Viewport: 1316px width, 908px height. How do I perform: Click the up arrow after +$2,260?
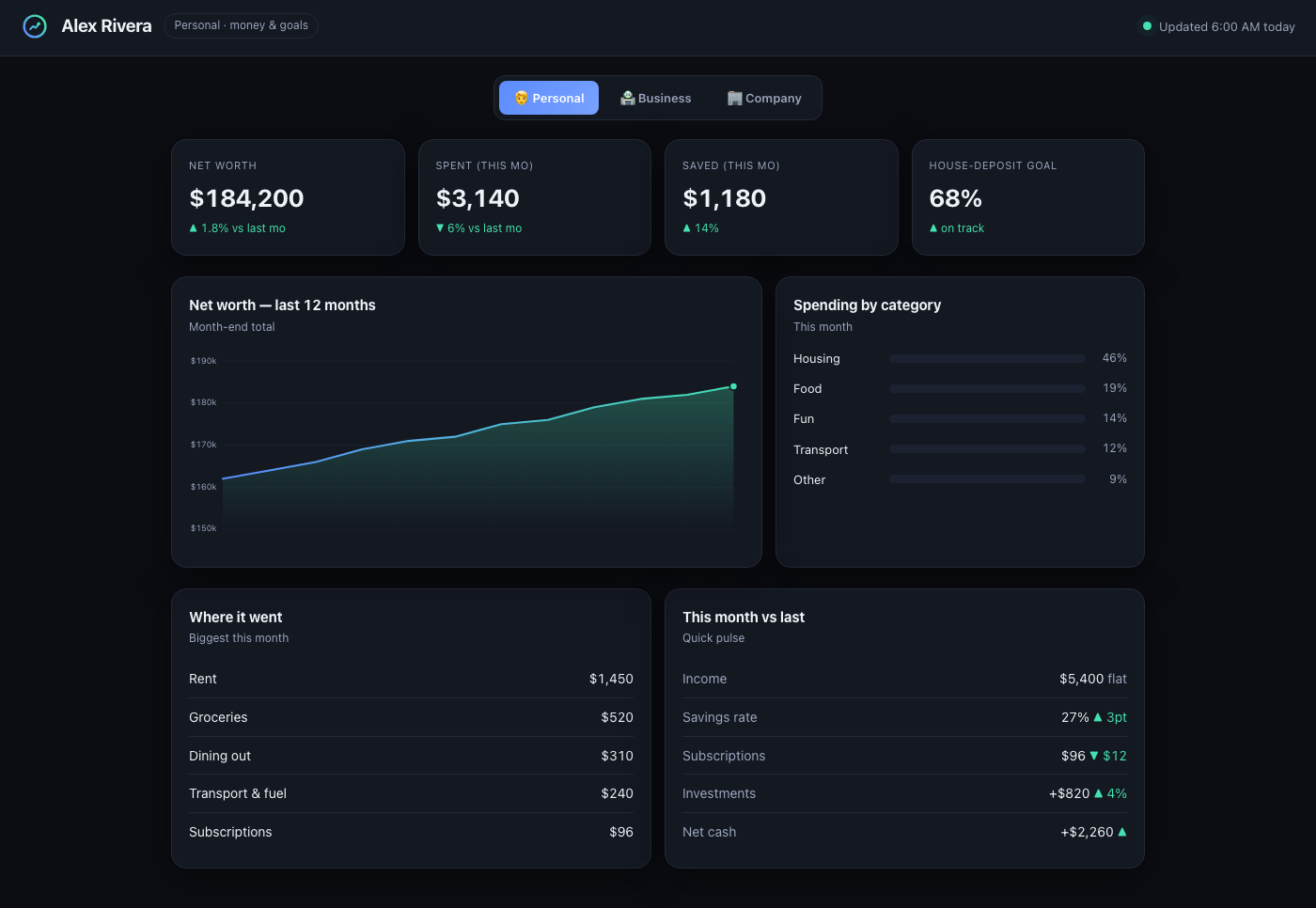point(1122,832)
